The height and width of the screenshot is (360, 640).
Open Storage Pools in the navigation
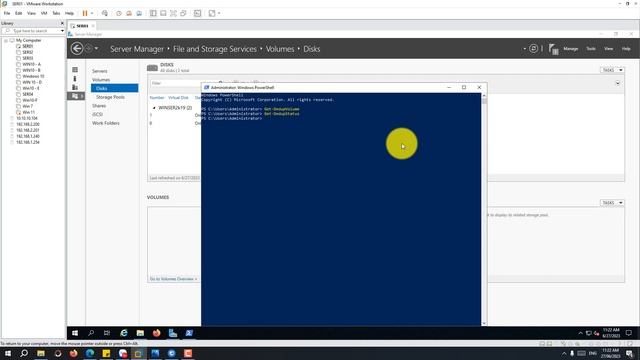(x=111, y=97)
